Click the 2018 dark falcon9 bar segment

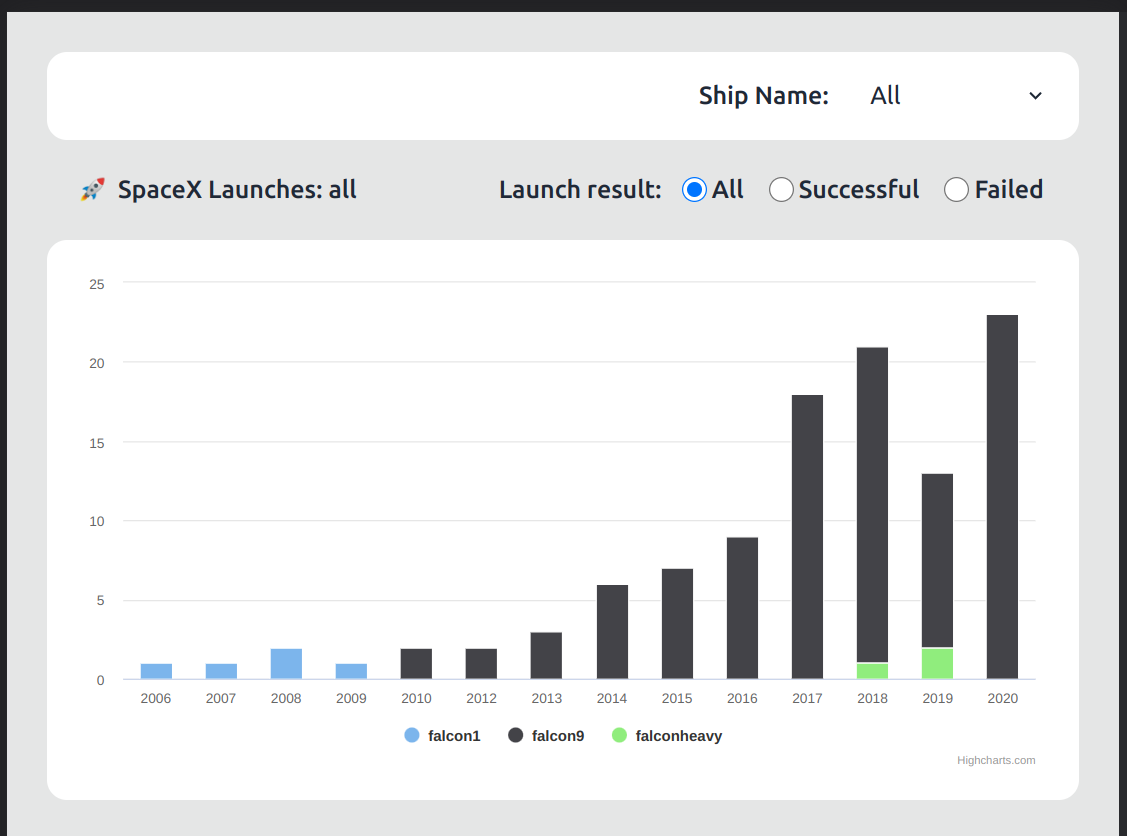(873, 505)
